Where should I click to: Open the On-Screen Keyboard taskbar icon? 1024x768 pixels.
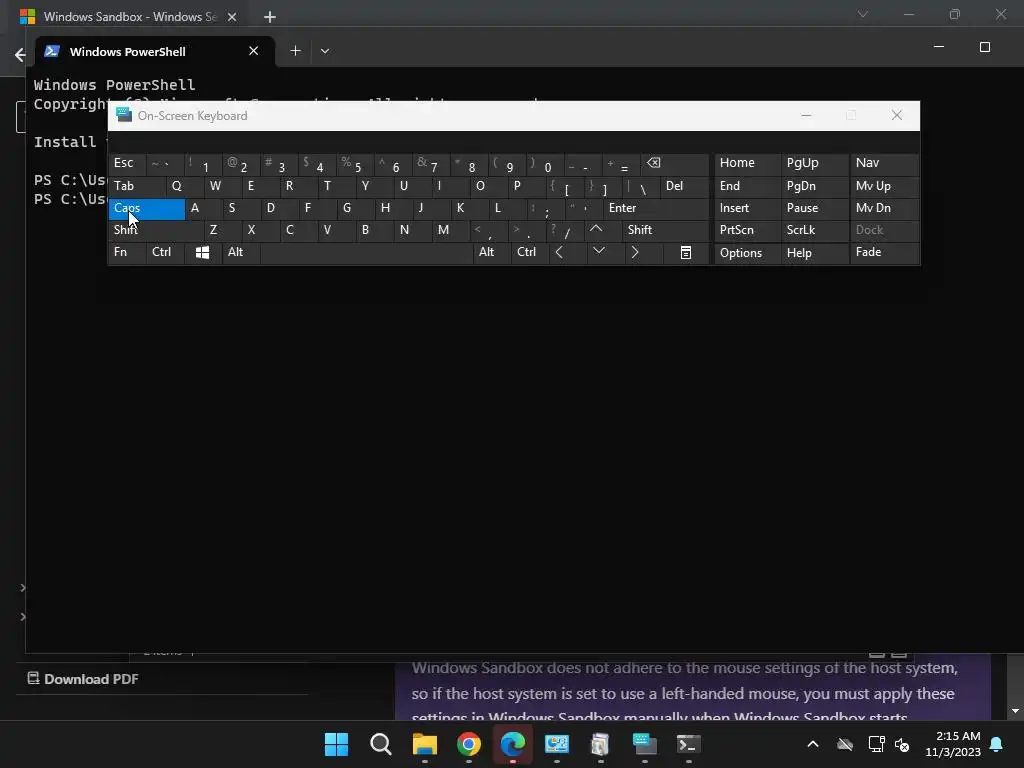tap(645, 744)
